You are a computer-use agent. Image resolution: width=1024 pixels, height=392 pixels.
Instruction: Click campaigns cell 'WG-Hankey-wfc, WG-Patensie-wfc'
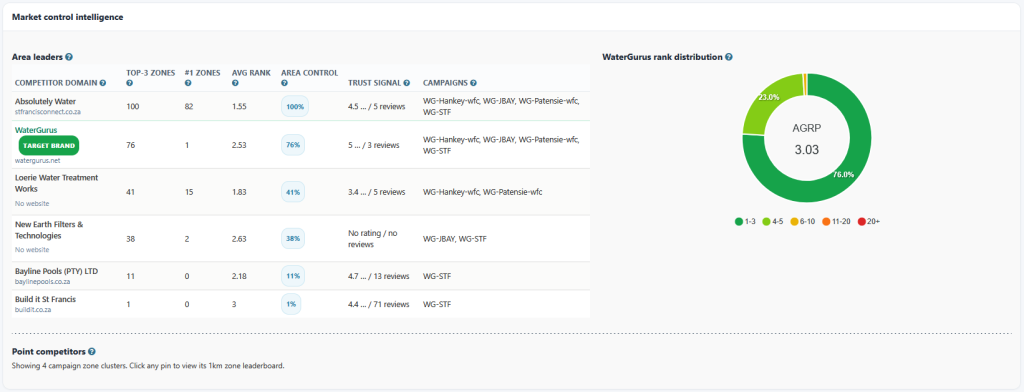point(483,192)
